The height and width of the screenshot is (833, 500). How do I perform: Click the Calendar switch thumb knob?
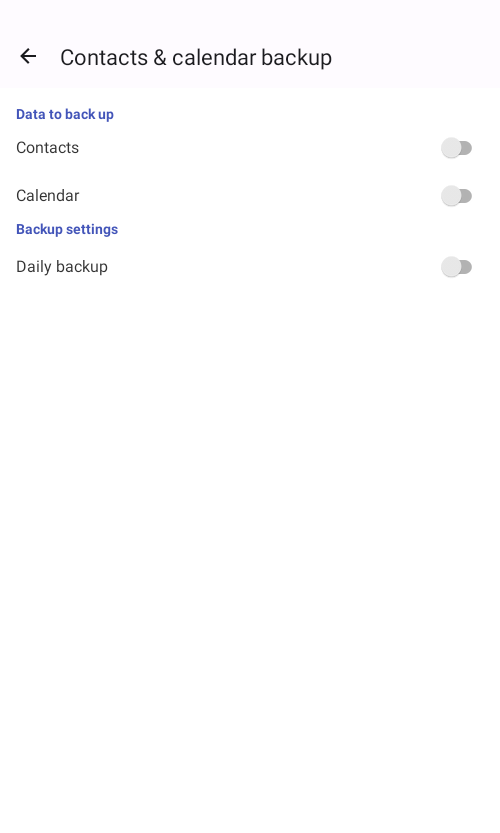[451, 196]
